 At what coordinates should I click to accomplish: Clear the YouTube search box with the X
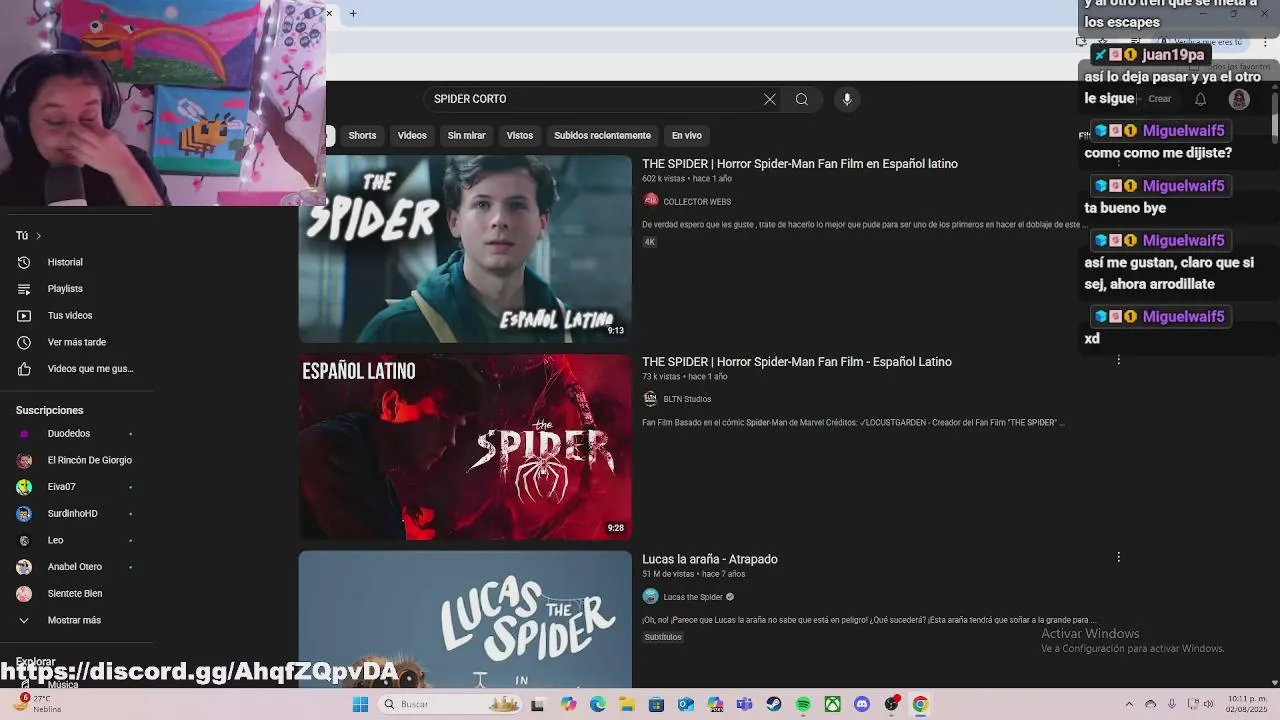pyautogui.click(x=769, y=99)
